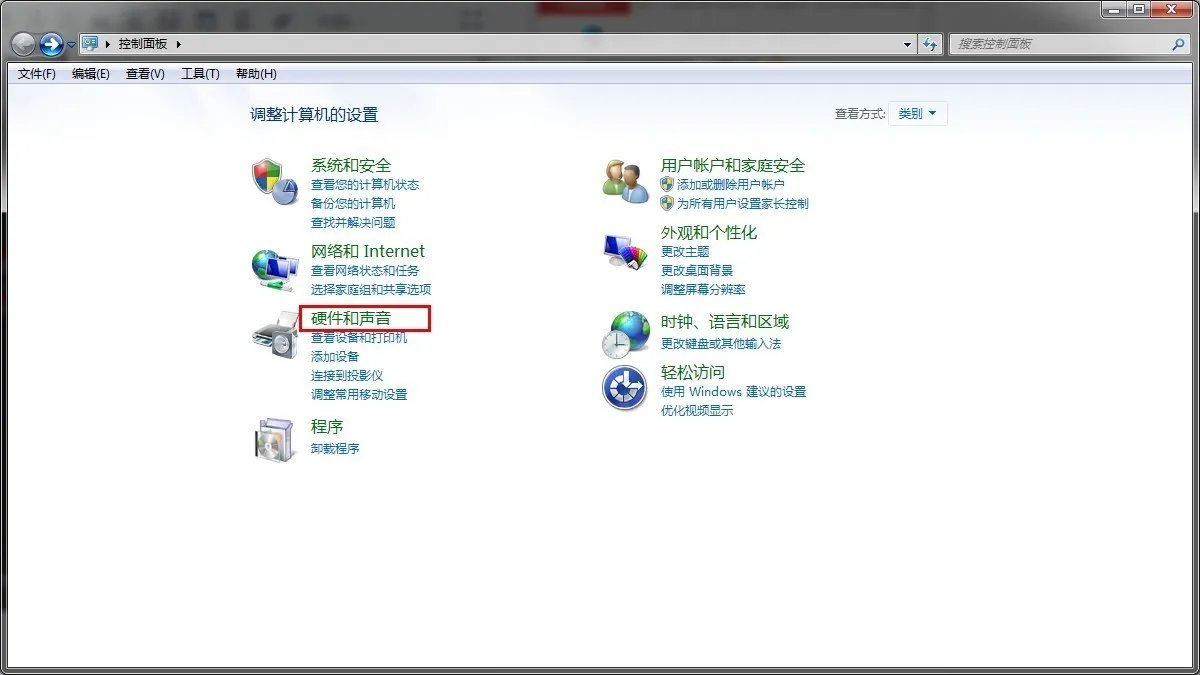Expand the 控制面板 breadcrumb arrow
The height and width of the screenshot is (675, 1200).
click(x=176, y=43)
